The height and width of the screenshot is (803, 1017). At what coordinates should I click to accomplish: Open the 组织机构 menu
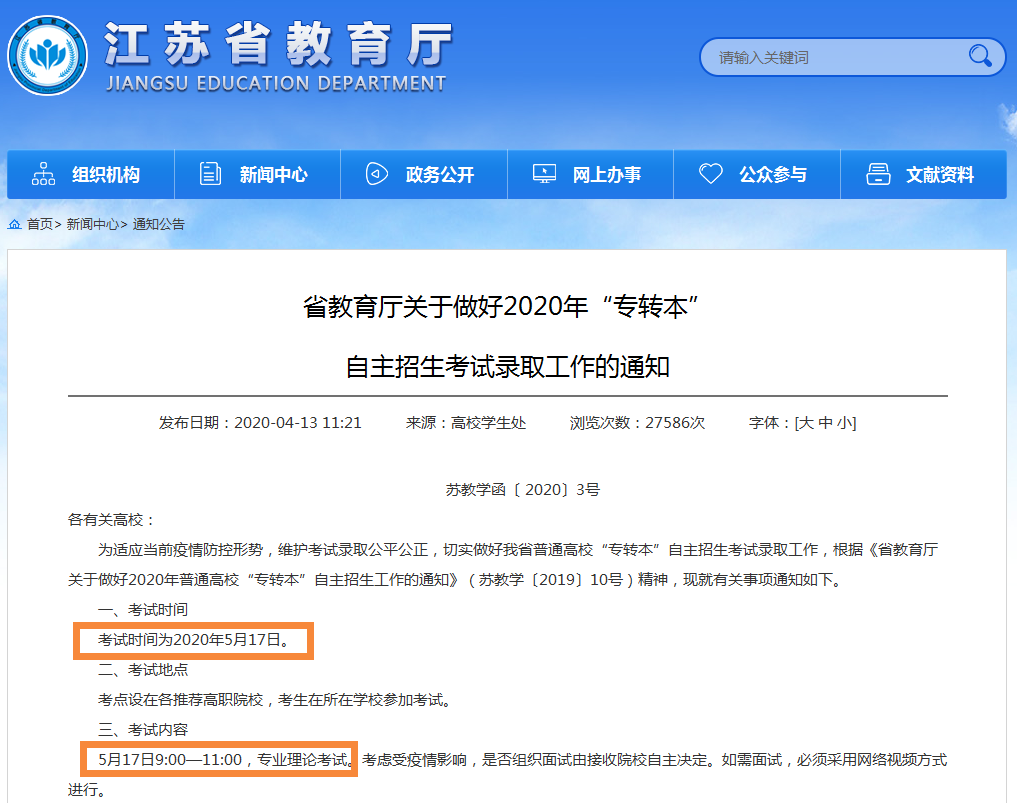click(105, 175)
